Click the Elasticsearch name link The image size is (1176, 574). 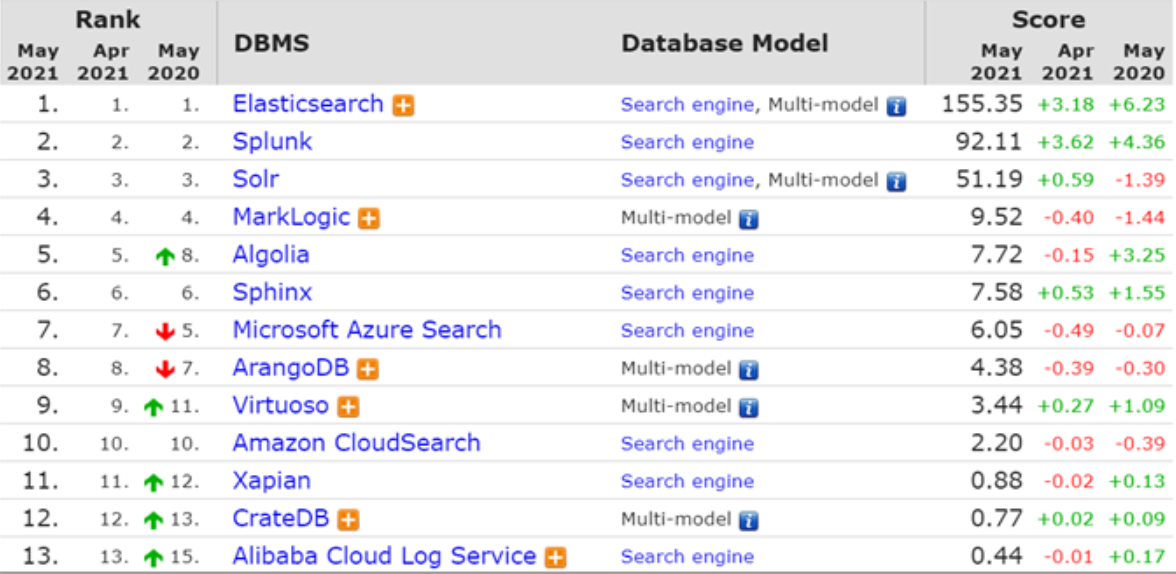[x=308, y=104]
